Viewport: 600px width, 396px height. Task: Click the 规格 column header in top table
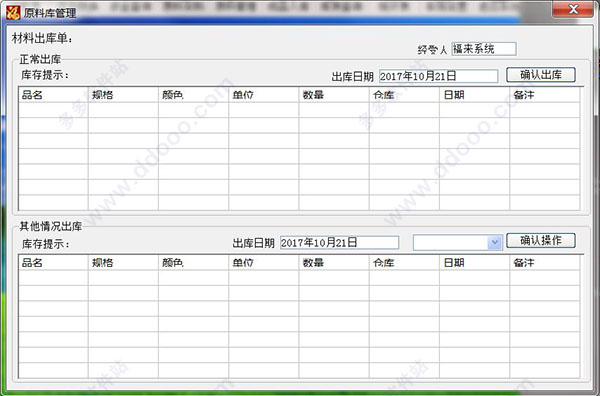click(x=123, y=95)
